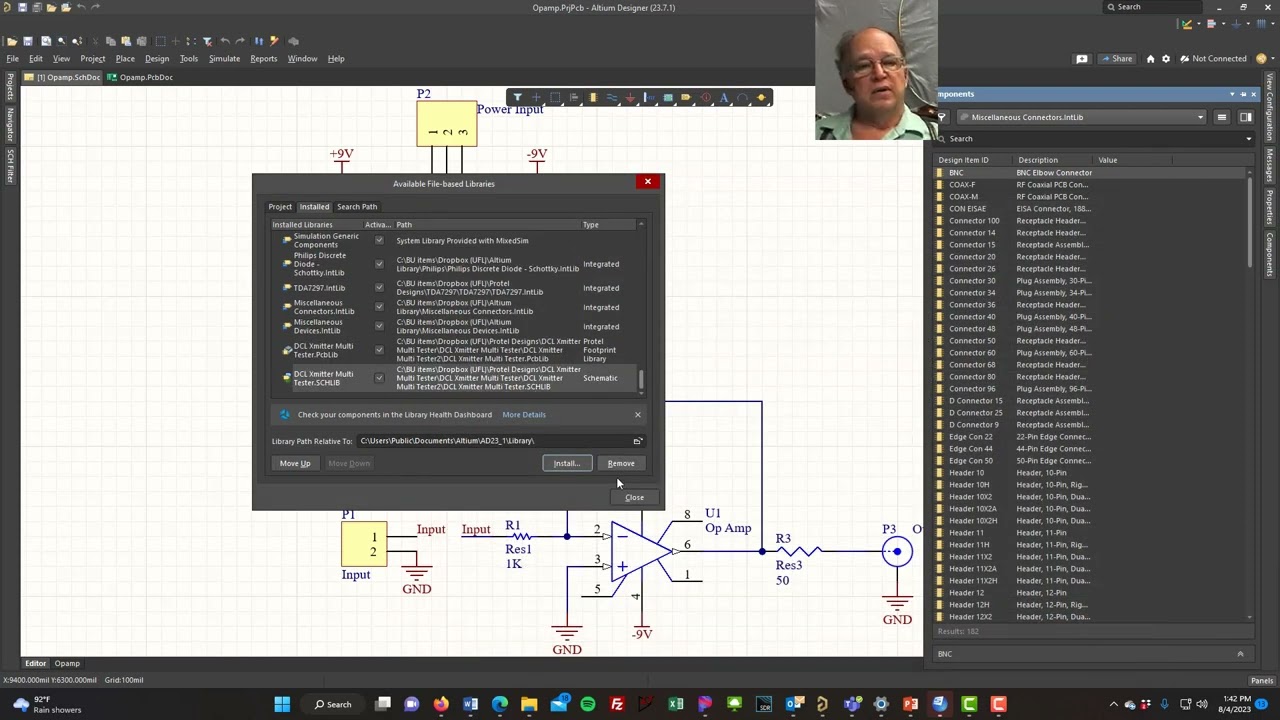This screenshot has width=1280, height=720.
Task: Click the notification comment icon beside Share
Action: (x=1082, y=59)
